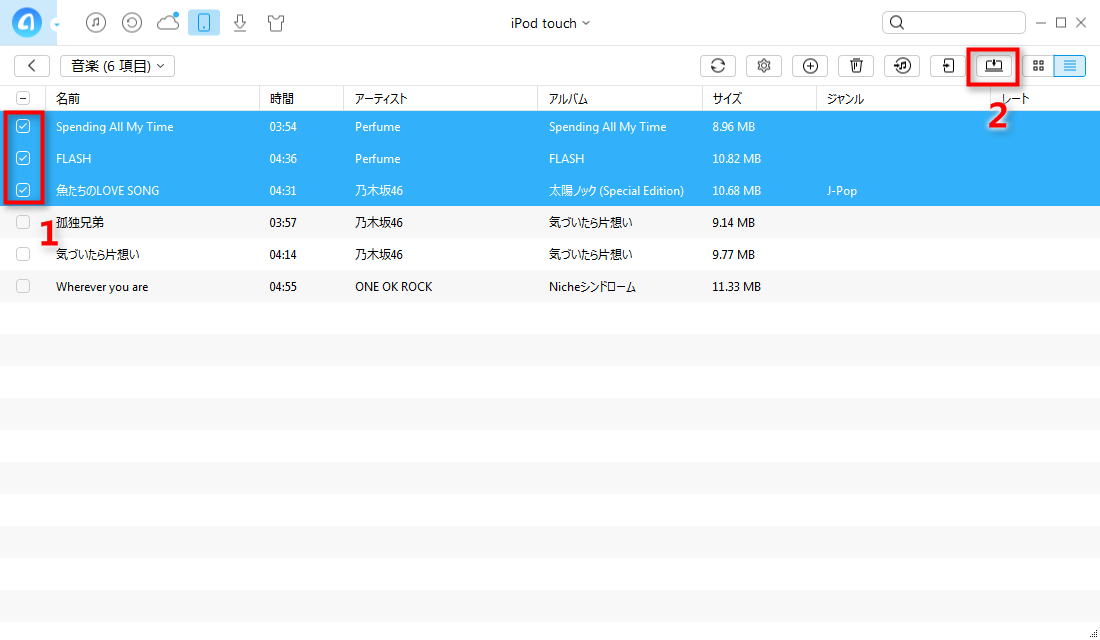
Task: Click the 太陽ノック (Special Edition) album cell
Action: [616, 191]
